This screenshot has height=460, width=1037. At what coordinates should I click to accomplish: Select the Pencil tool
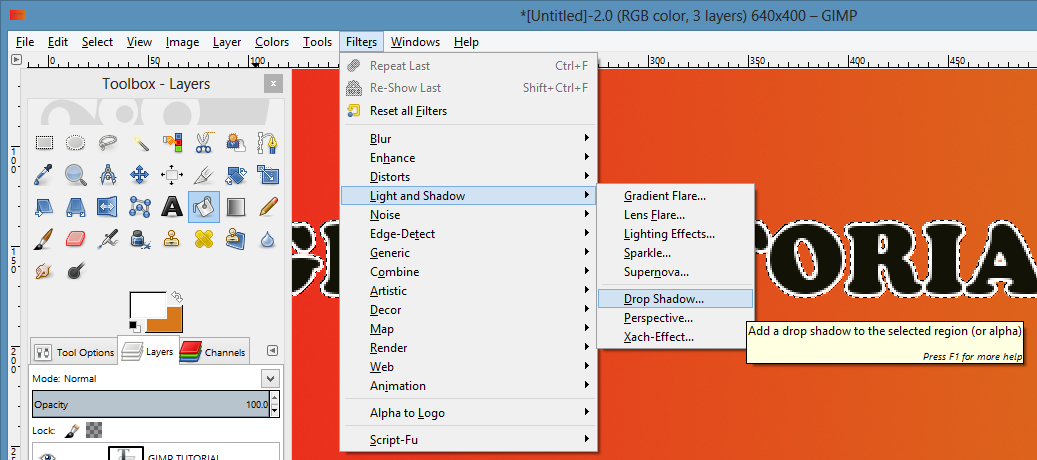[268, 207]
